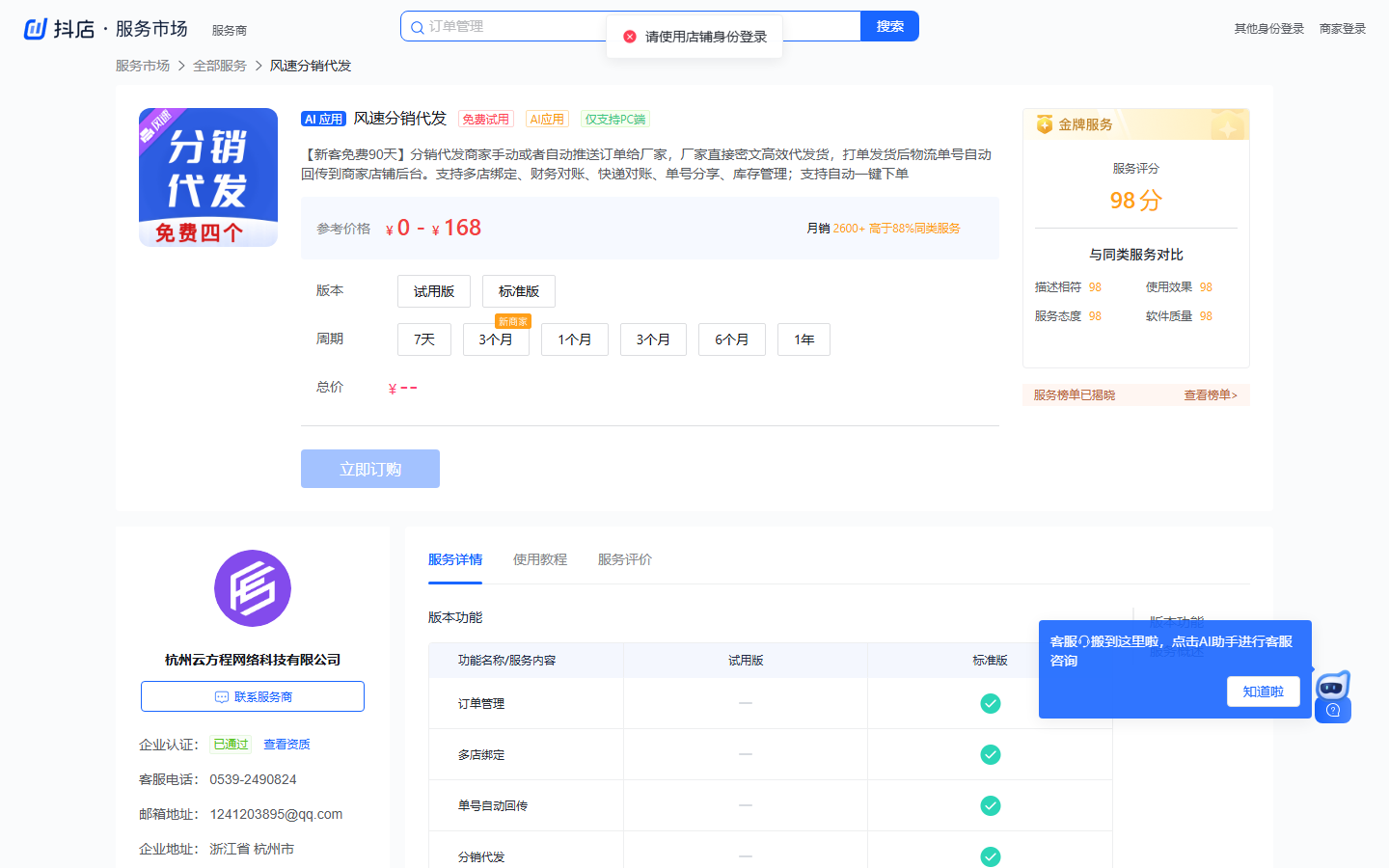Click the 立即订购 button
The image size is (1389, 868).
pos(370,469)
